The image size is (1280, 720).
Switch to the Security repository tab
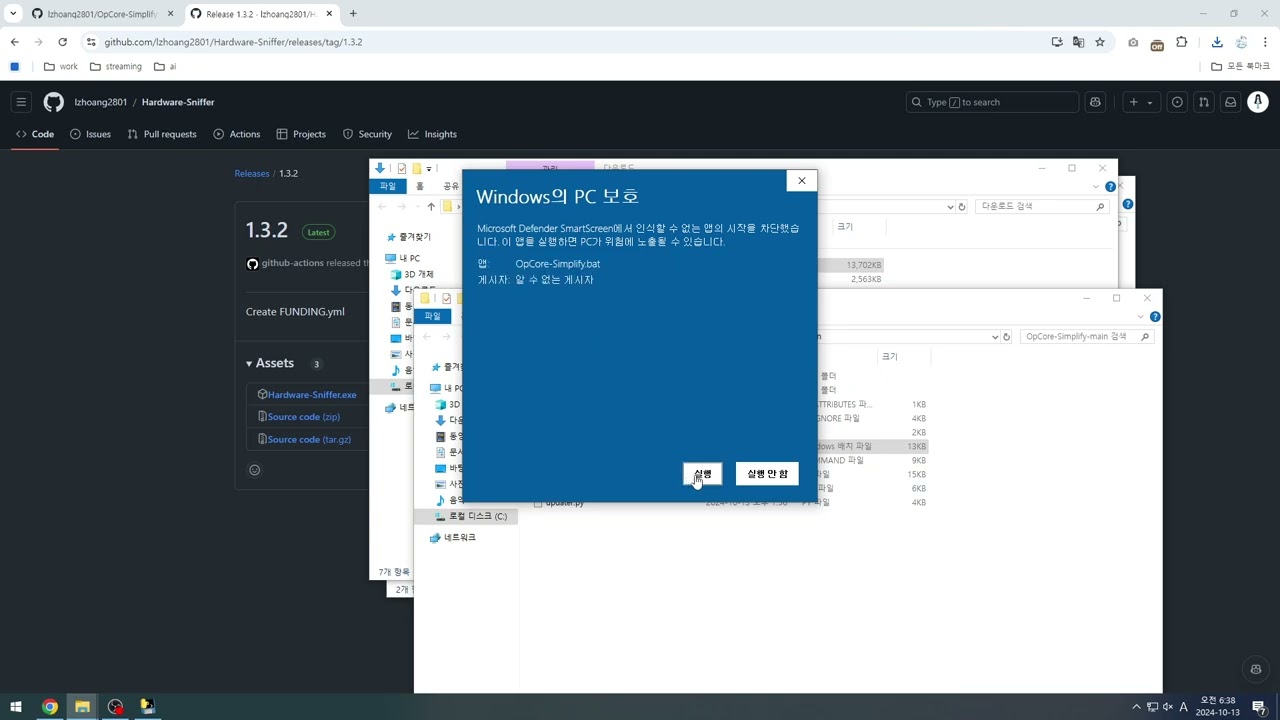click(x=367, y=134)
